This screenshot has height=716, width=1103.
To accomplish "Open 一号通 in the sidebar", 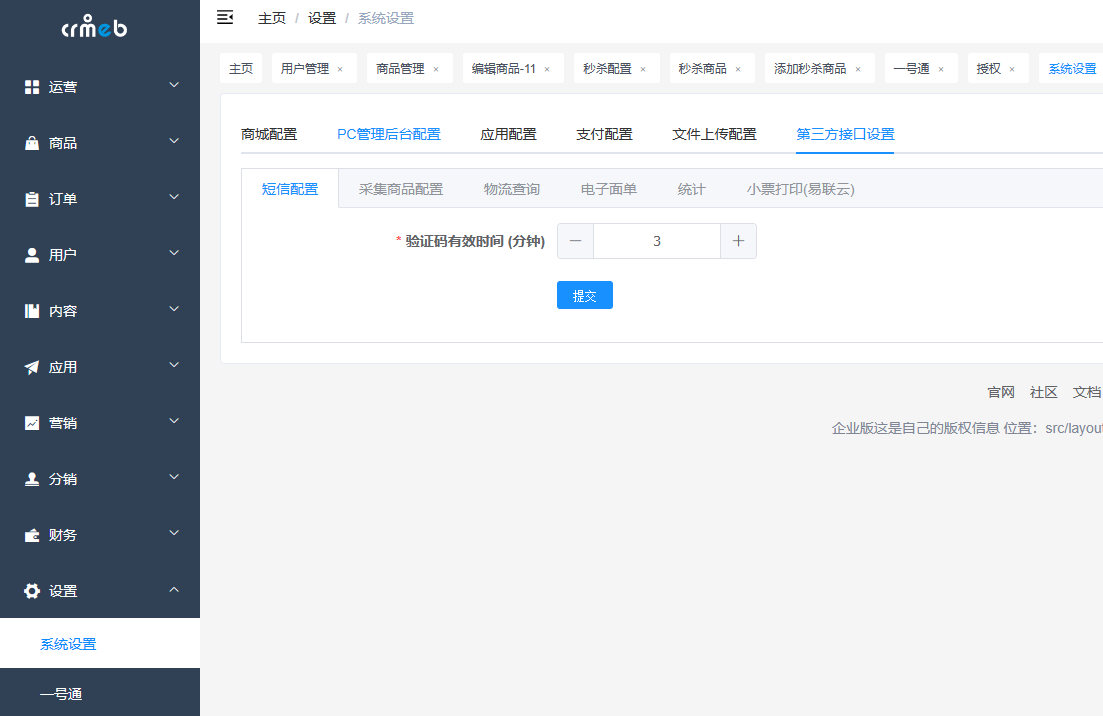I will (x=100, y=693).
